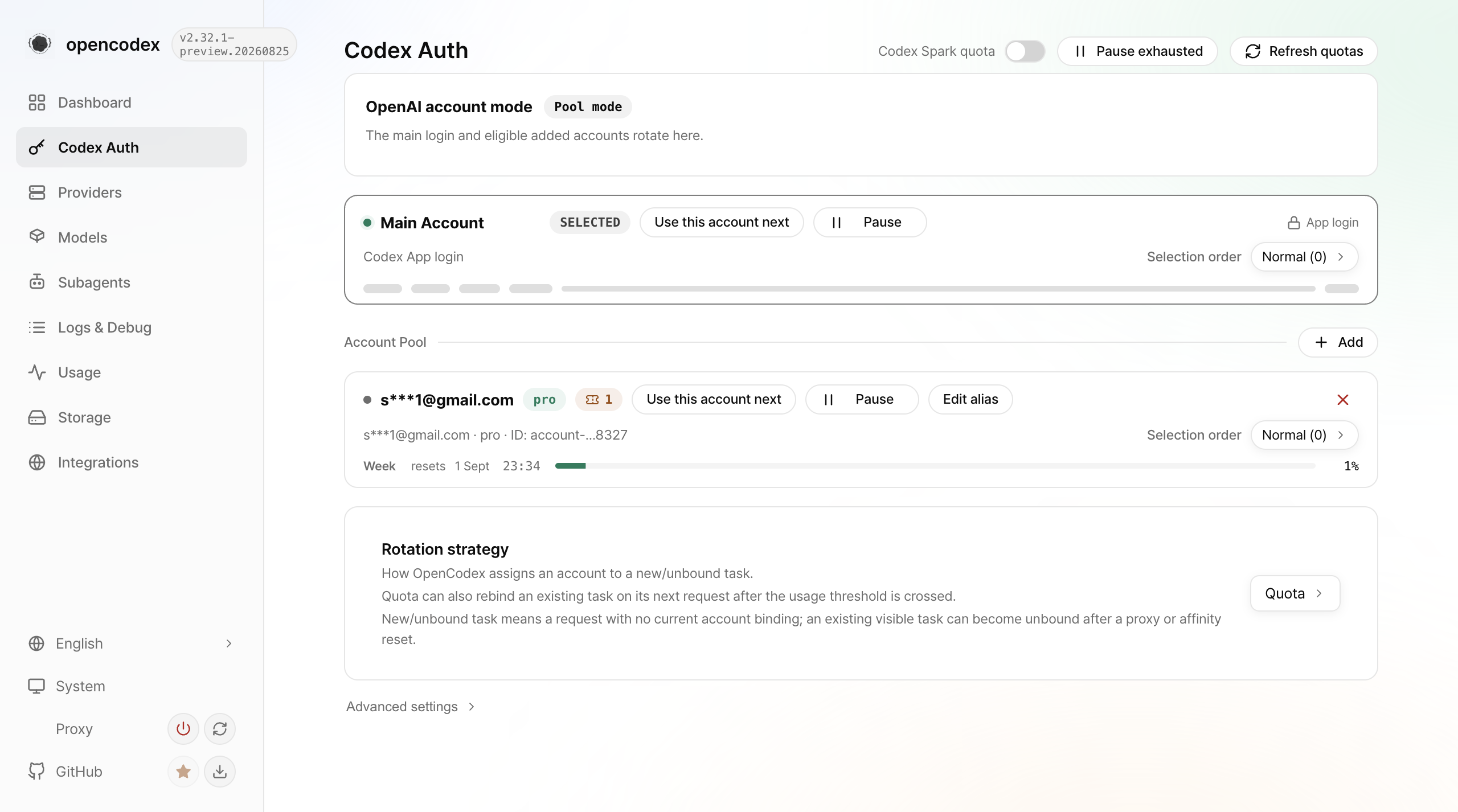Click the Pause exhausted button
This screenshot has width=1458, height=812.
pos(1137,51)
